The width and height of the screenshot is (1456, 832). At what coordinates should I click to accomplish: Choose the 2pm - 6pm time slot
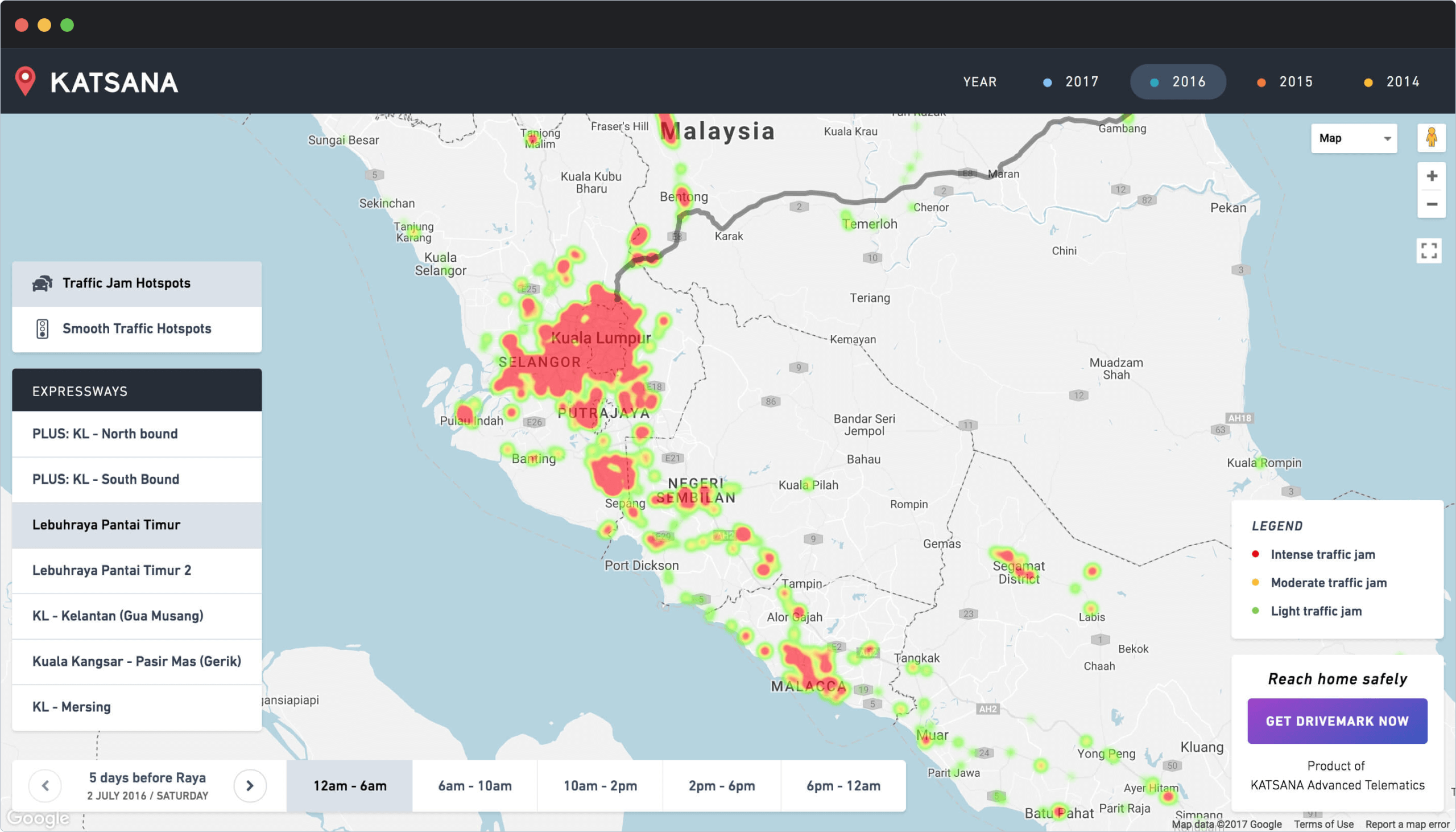click(722, 786)
